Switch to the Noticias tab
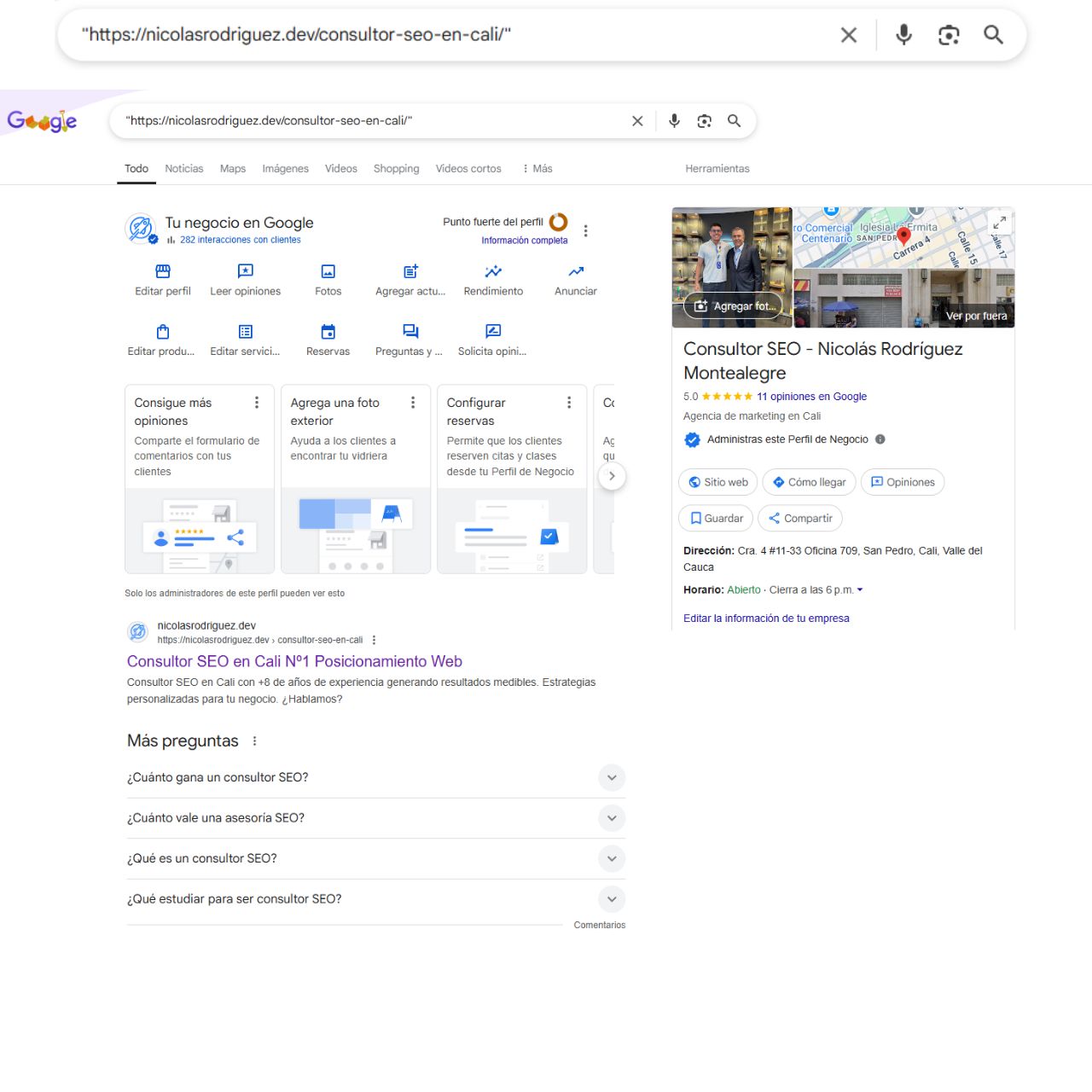The image size is (1092, 1092). [184, 169]
